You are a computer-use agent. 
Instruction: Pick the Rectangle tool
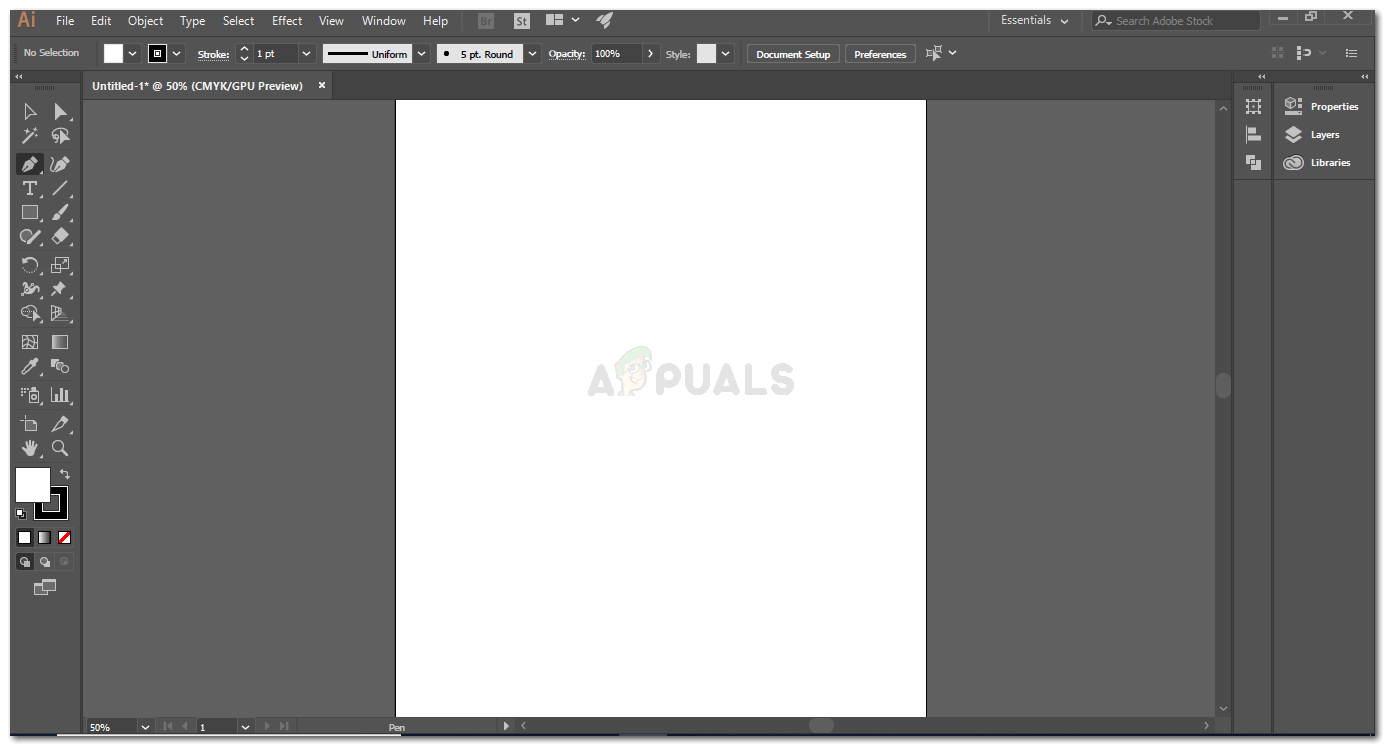point(30,212)
